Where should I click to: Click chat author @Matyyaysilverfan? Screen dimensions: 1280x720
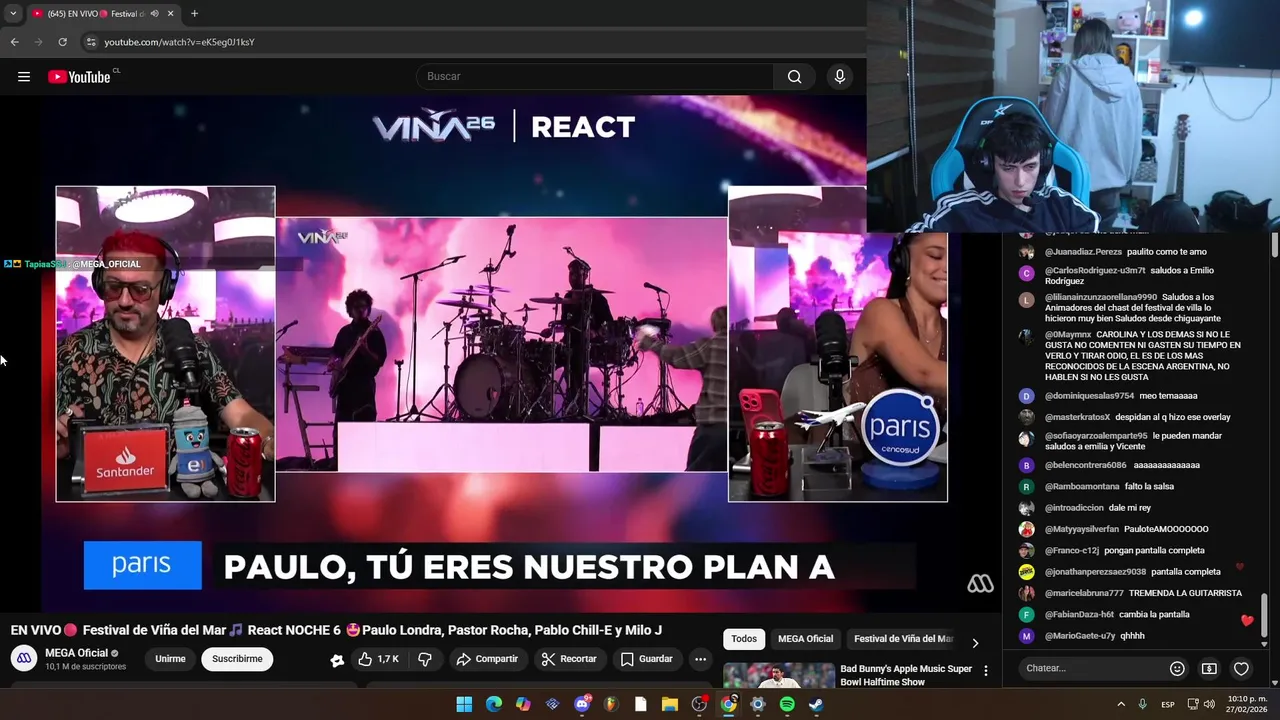1082,529
